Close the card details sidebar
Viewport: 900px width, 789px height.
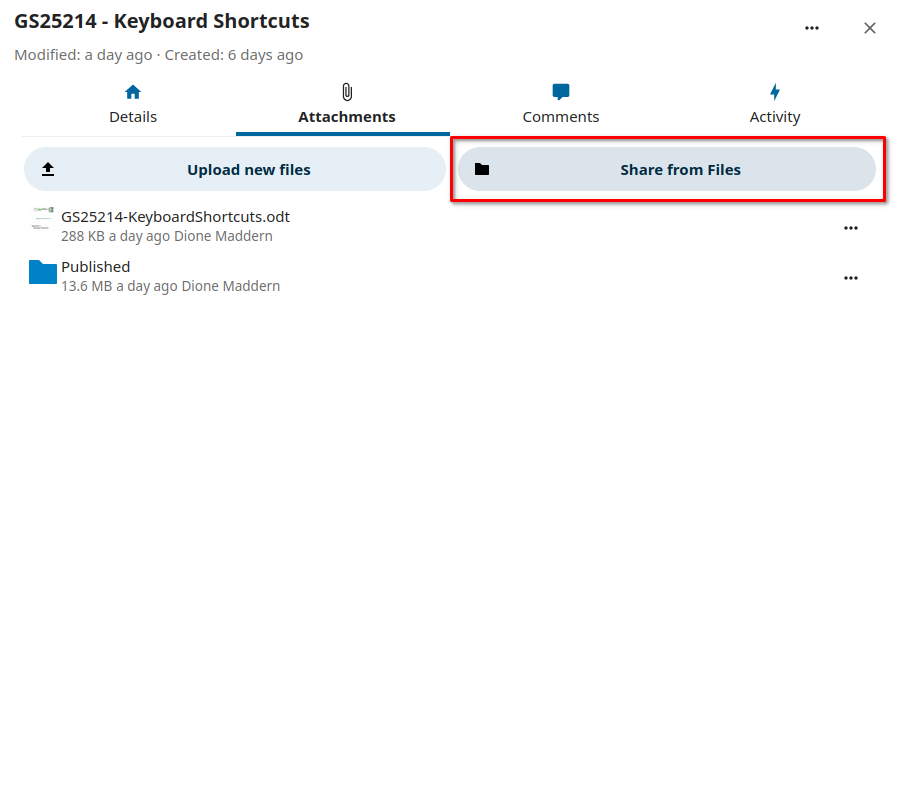[x=870, y=28]
